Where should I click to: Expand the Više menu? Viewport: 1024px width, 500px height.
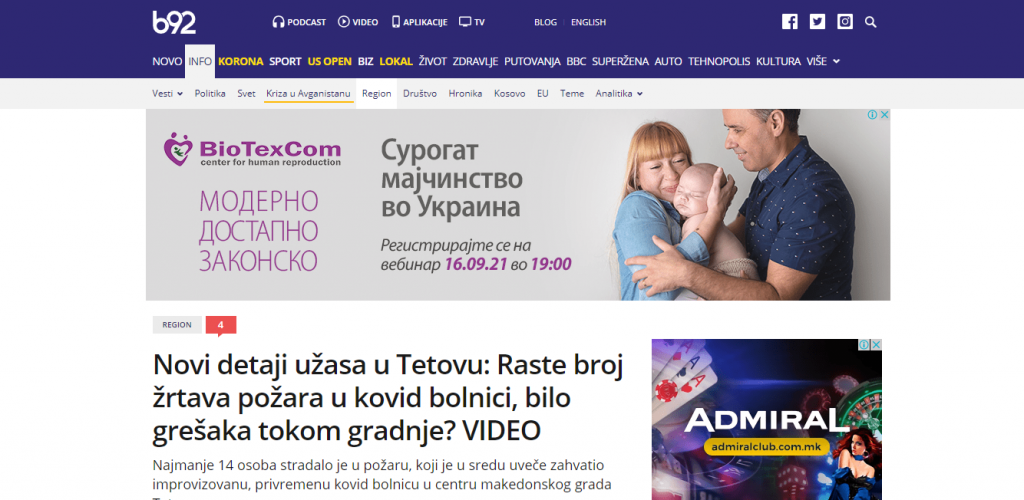[x=823, y=61]
